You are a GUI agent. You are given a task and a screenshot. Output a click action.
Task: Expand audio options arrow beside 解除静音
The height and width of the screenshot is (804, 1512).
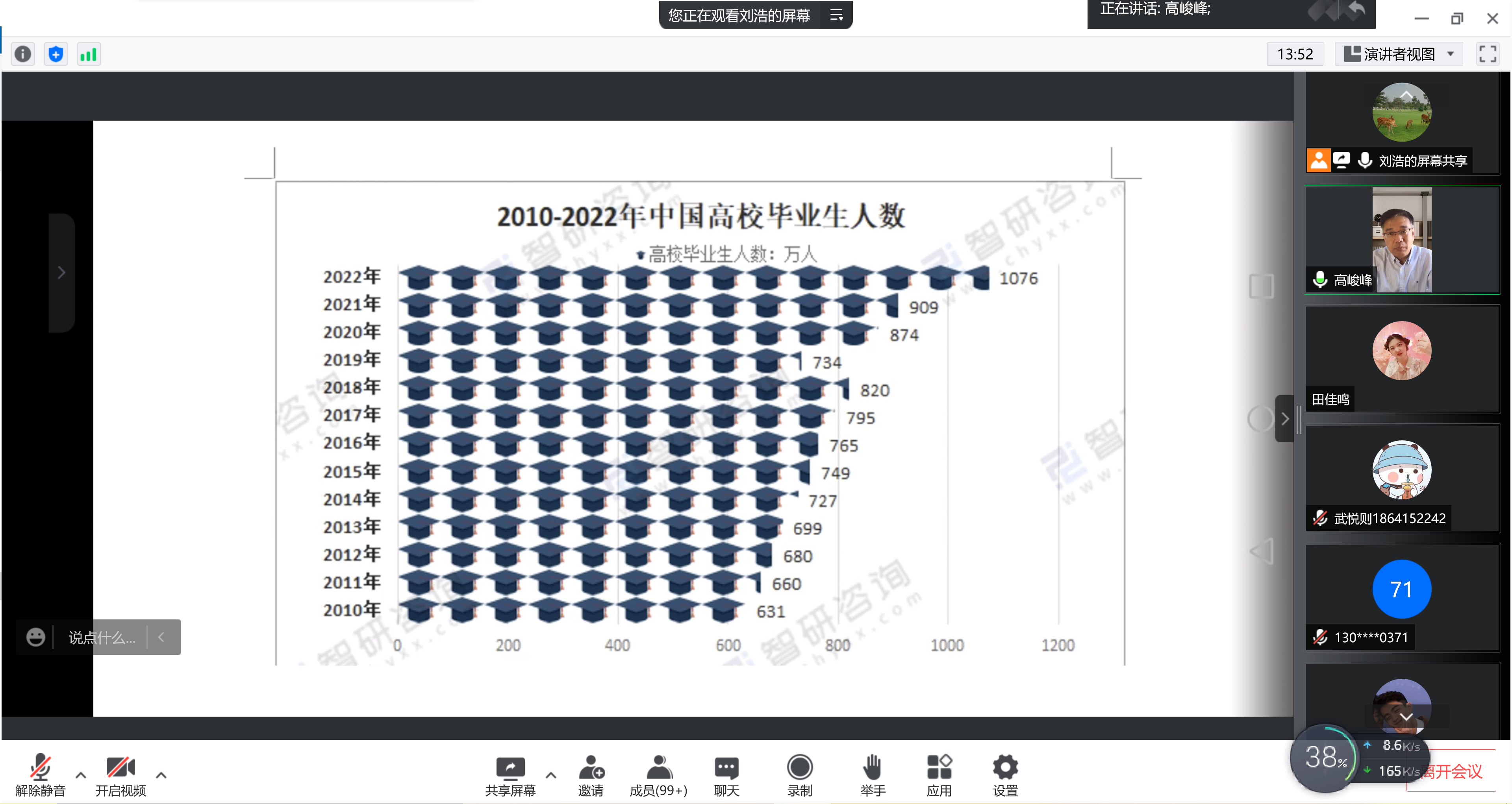(81, 775)
